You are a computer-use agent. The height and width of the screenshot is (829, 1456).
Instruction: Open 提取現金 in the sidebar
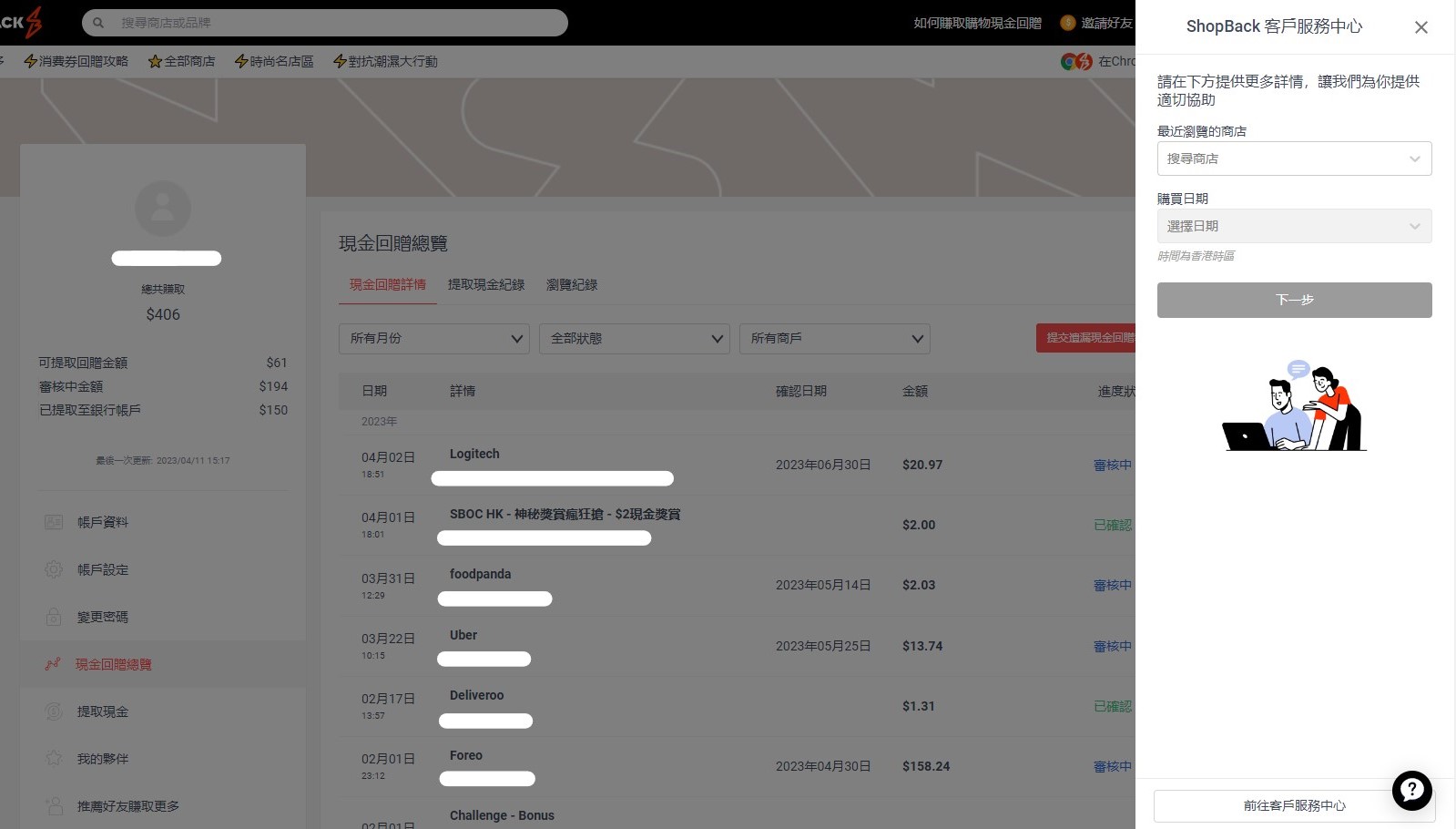click(x=102, y=711)
